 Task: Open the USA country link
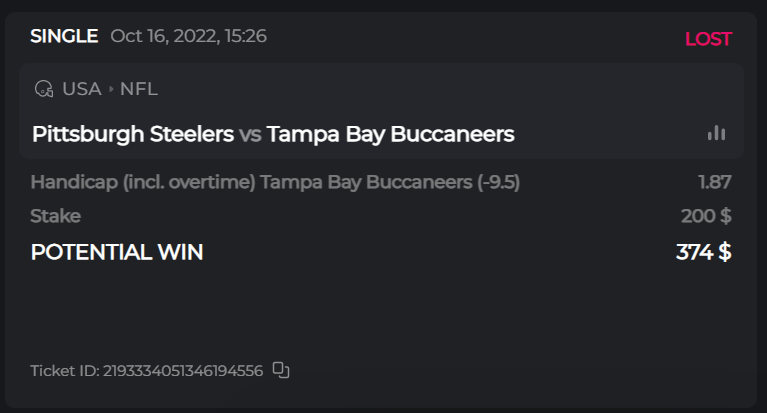[x=81, y=89]
